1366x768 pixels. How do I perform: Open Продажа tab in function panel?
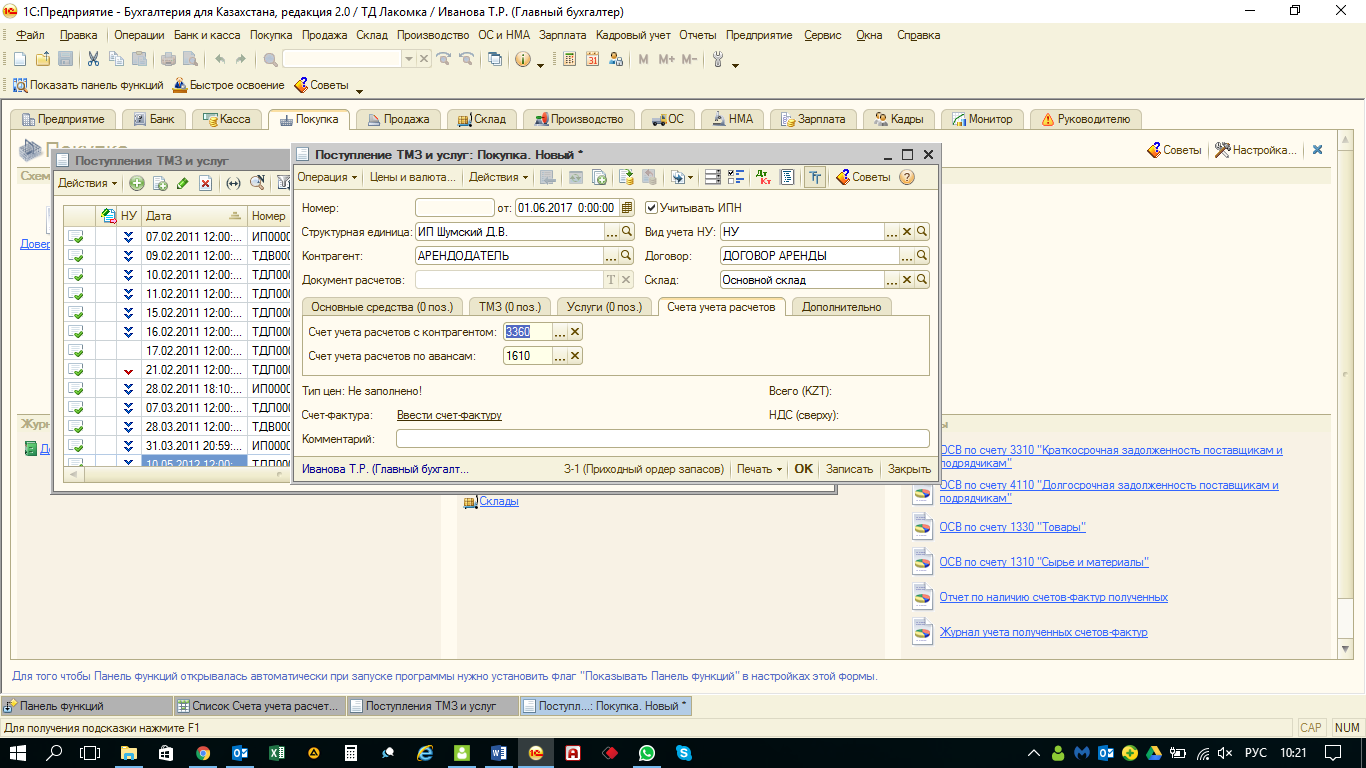(398, 119)
